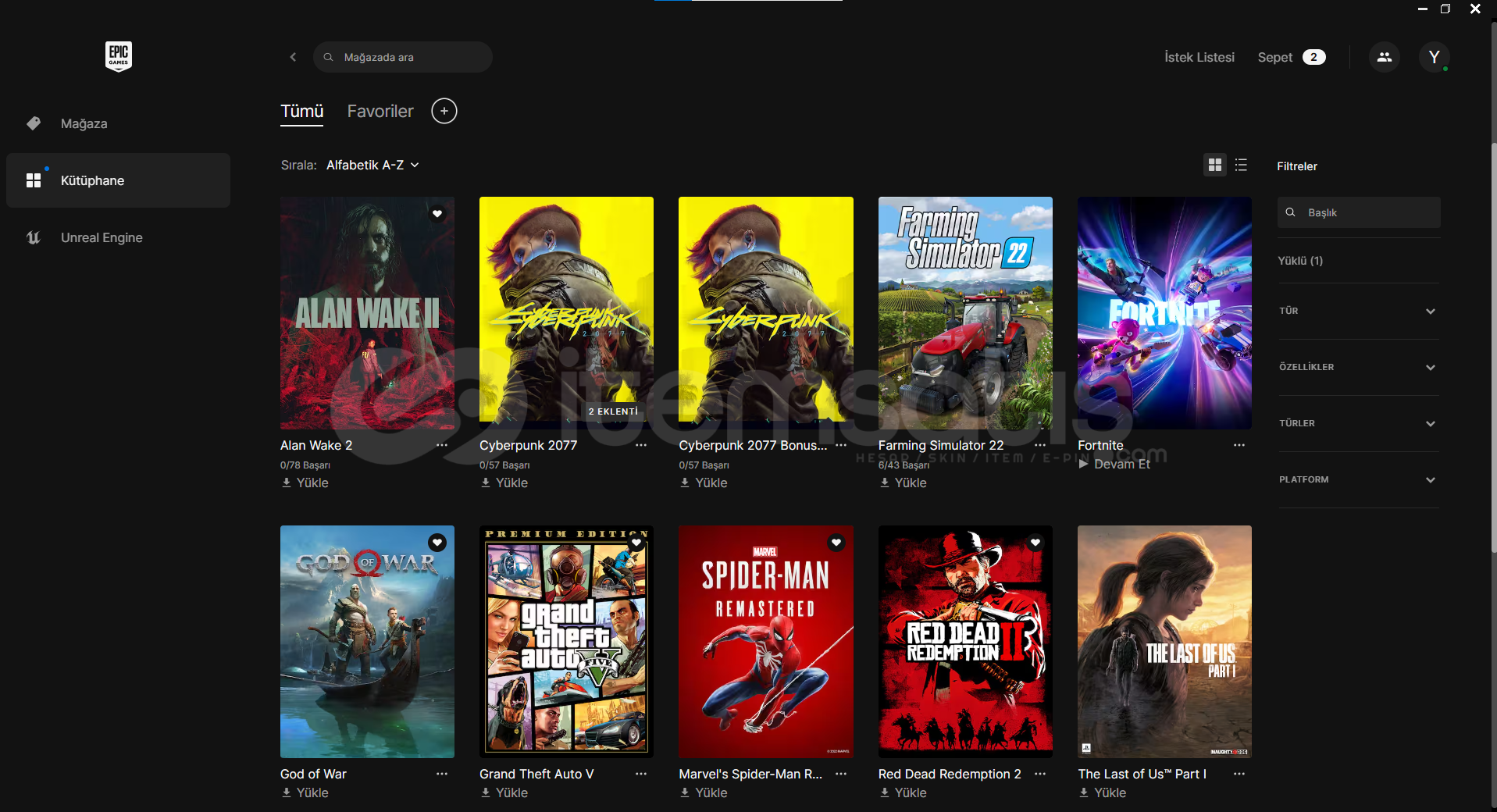Click the 2 EKLENTİ badge on Cyberpunk 2077
Image resolution: width=1497 pixels, height=812 pixels.
tap(613, 411)
